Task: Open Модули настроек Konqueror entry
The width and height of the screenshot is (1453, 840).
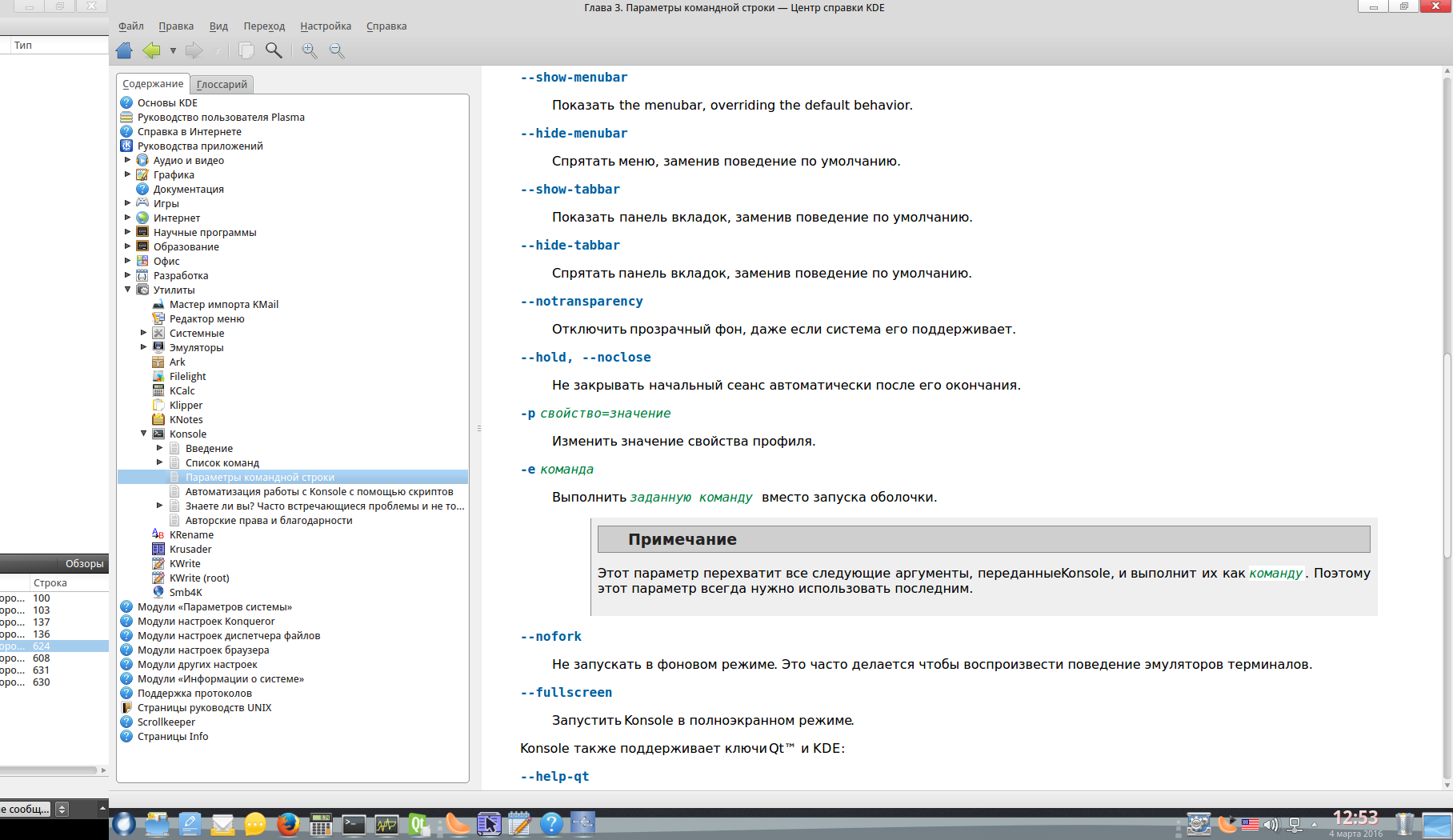Action: point(206,621)
